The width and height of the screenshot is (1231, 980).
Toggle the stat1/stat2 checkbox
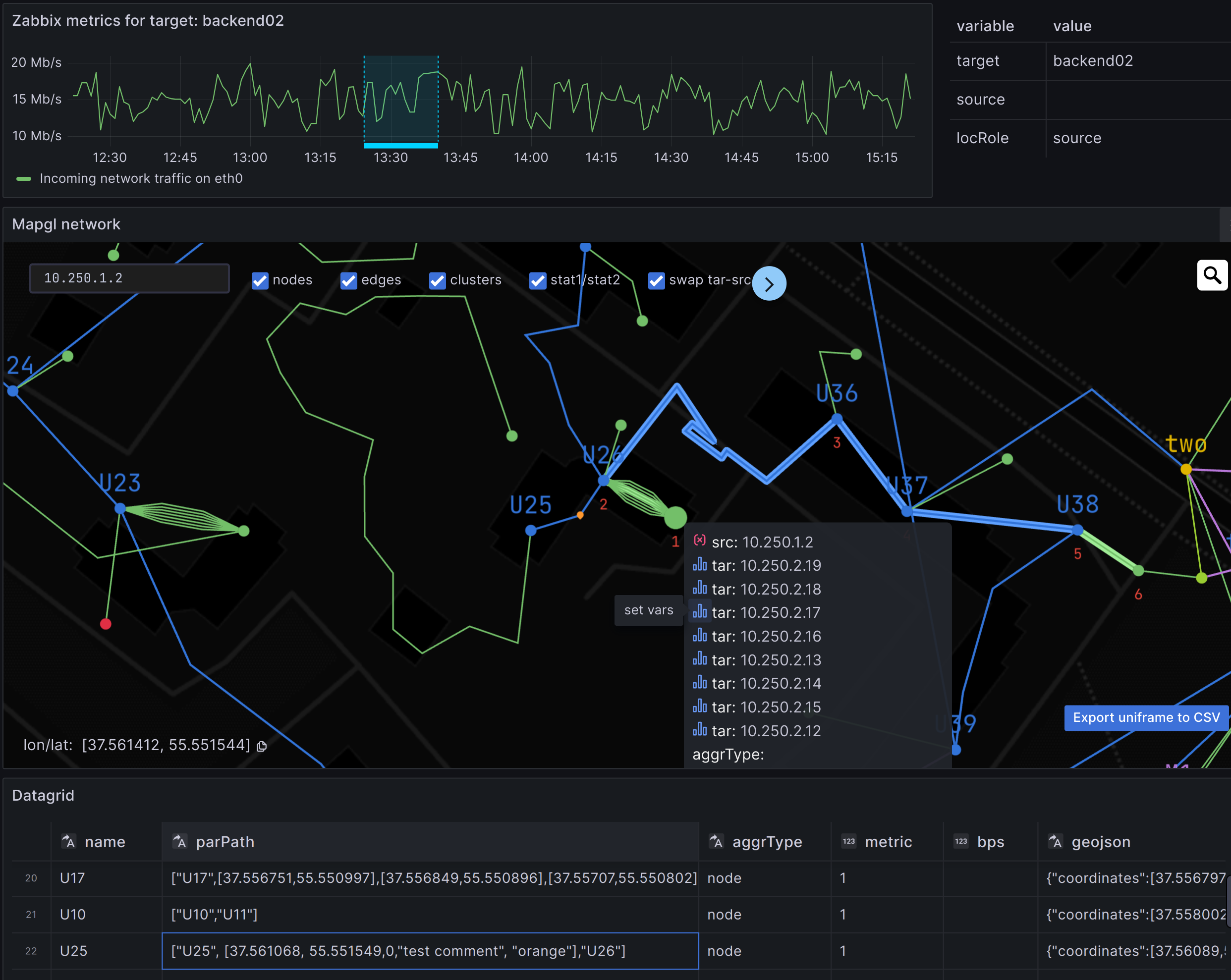click(x=538, y=280)
